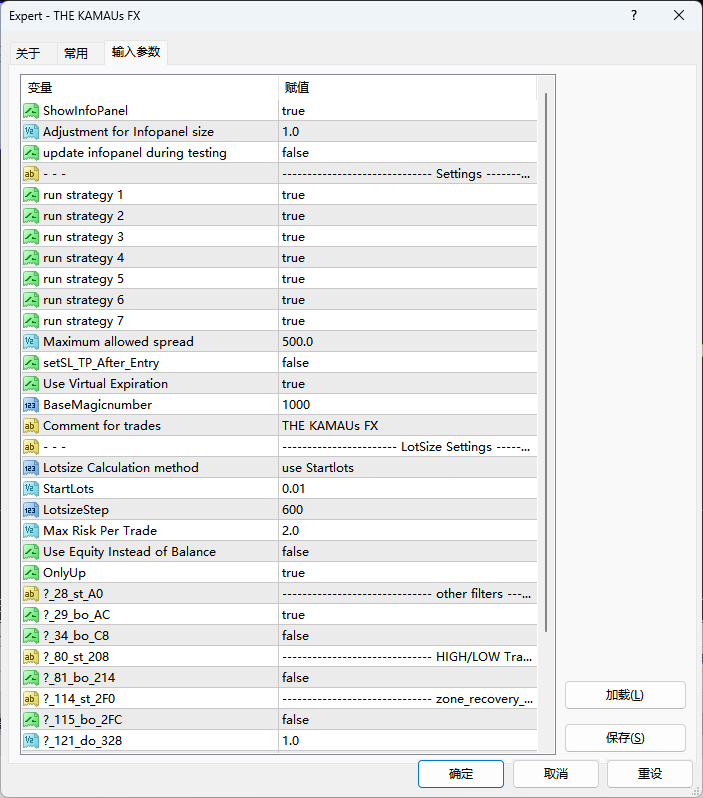Click the OnlyUp boolean type icon
703x798 pixels.
click(31, 573)
